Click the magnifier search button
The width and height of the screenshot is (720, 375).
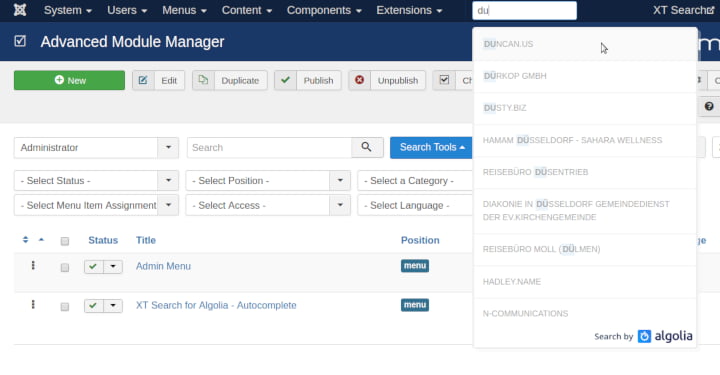coord(367,148)
